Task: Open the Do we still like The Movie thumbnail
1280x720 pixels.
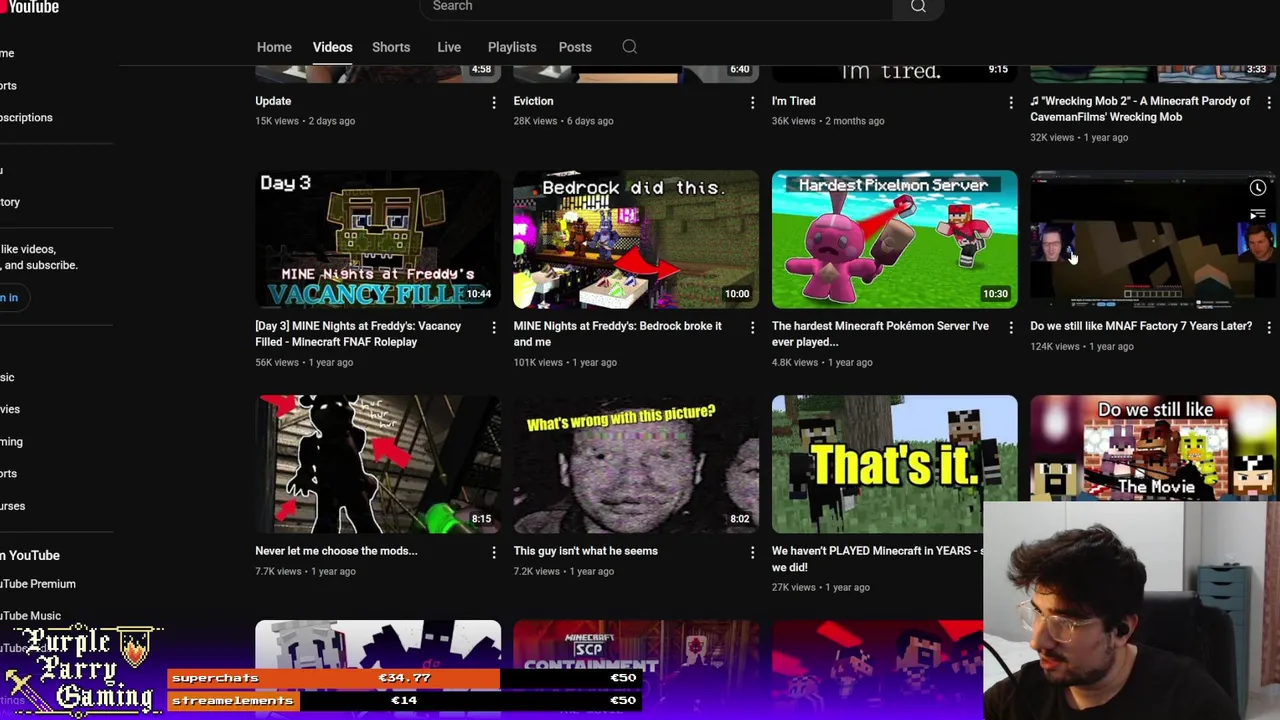Action: pyautogui.click(x=1153, y=448)
